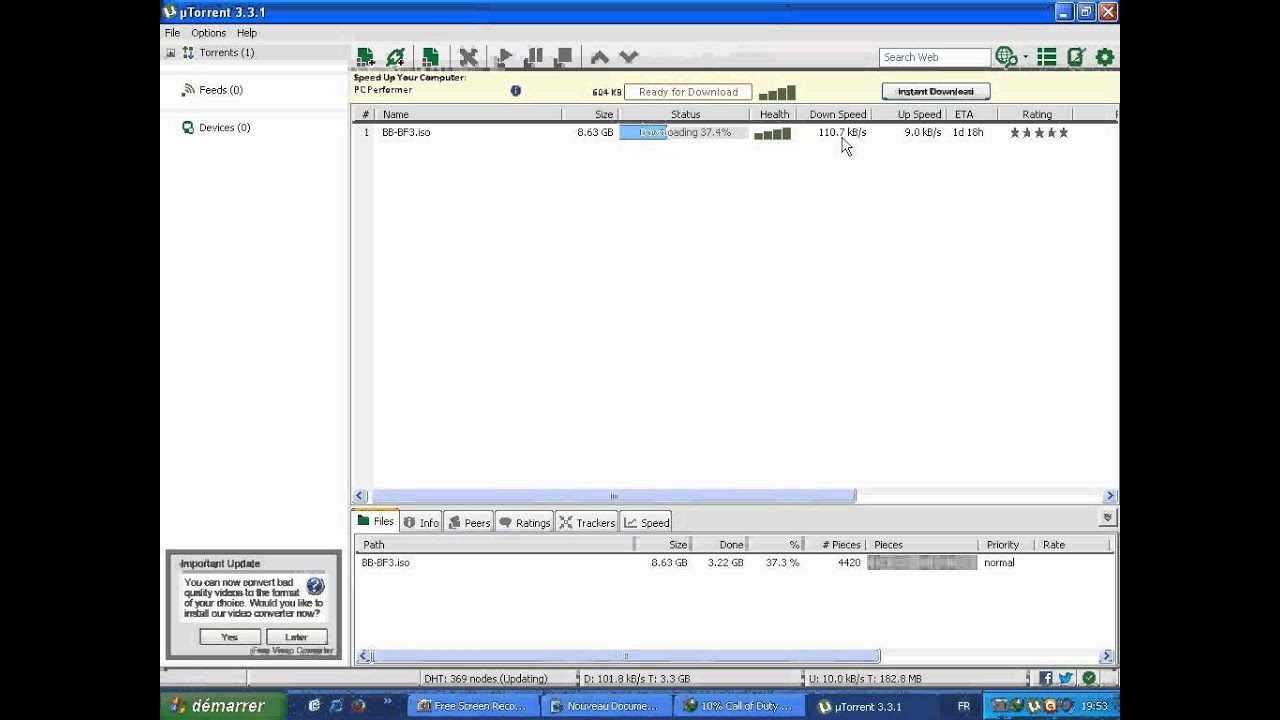Click the download speed status bar entry
The width and height of the screenshot is (1280, 720).
(x=637, y=679)
